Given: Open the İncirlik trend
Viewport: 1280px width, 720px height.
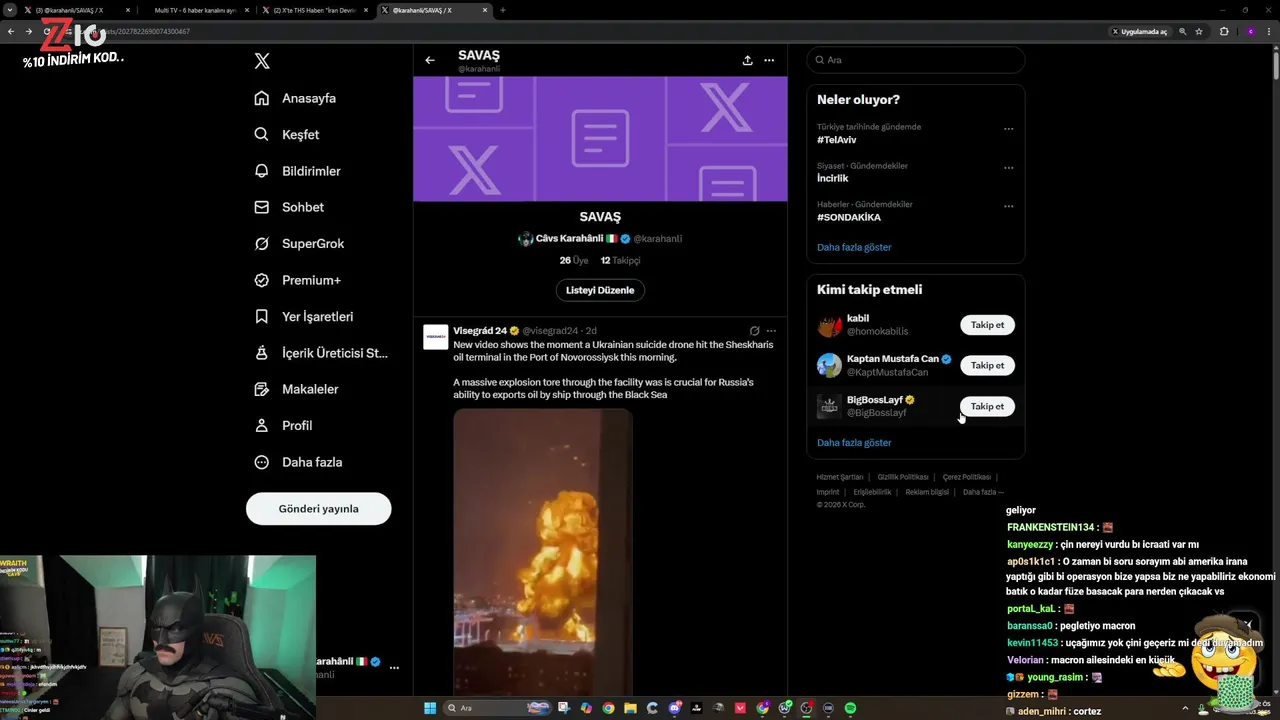Looking at the screenshot, I should [x=832, y=178].
